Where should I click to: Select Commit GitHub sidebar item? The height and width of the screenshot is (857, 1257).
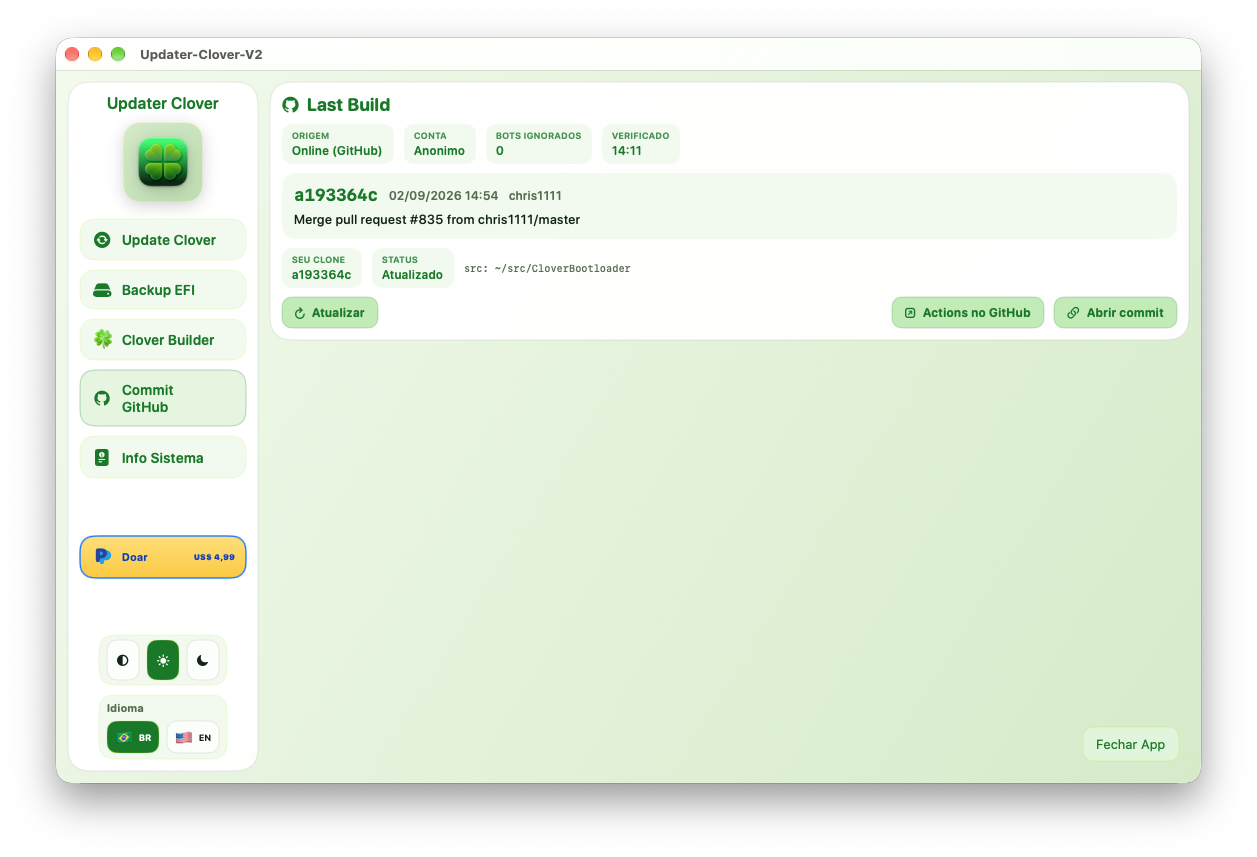pyautogui.click(x=163, y=398)
